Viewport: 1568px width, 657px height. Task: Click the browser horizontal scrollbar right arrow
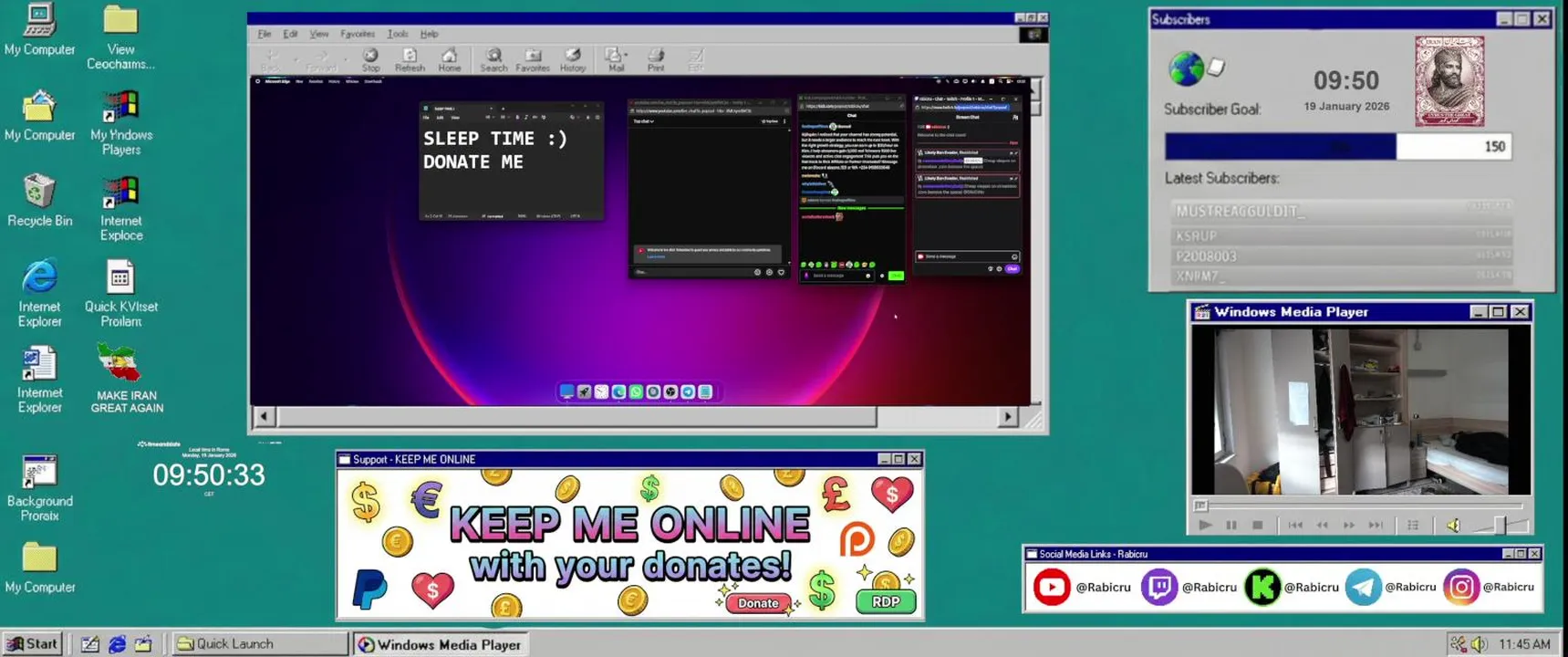click(1007, 417)
